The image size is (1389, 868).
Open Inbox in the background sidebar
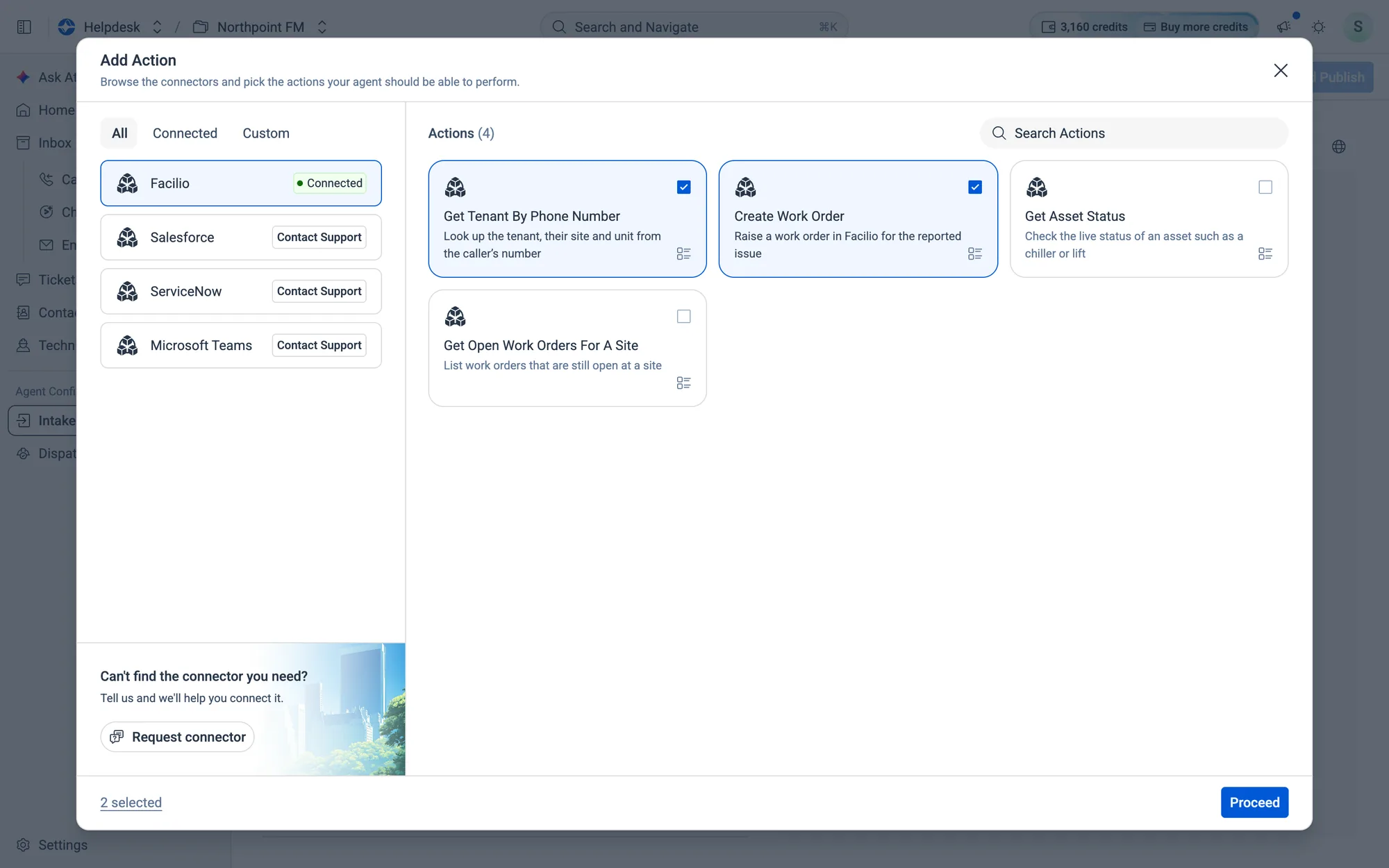point(44,143)
